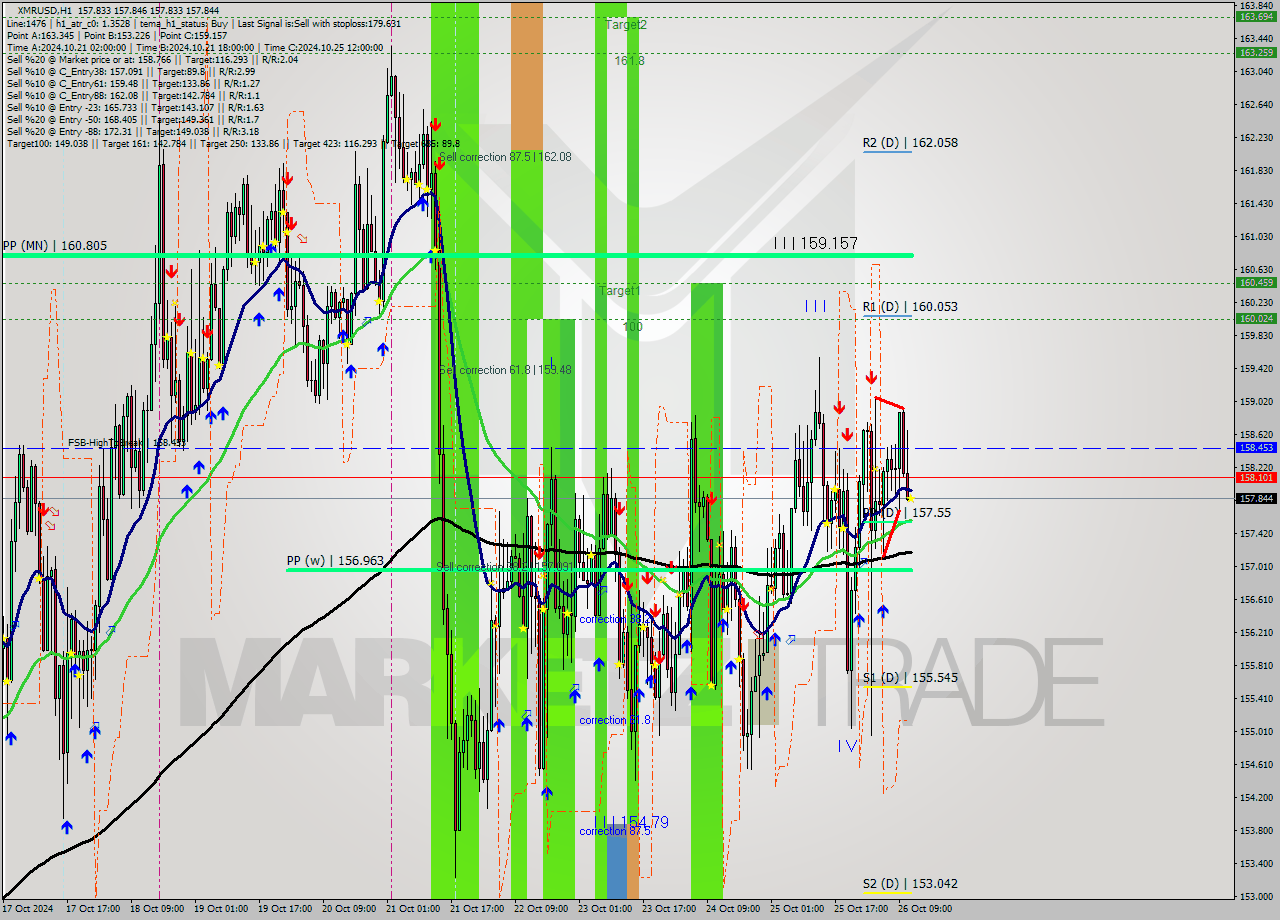
Task: Click the R1 (D) | 160.053 resistance label
Action: tap(910, 307)
